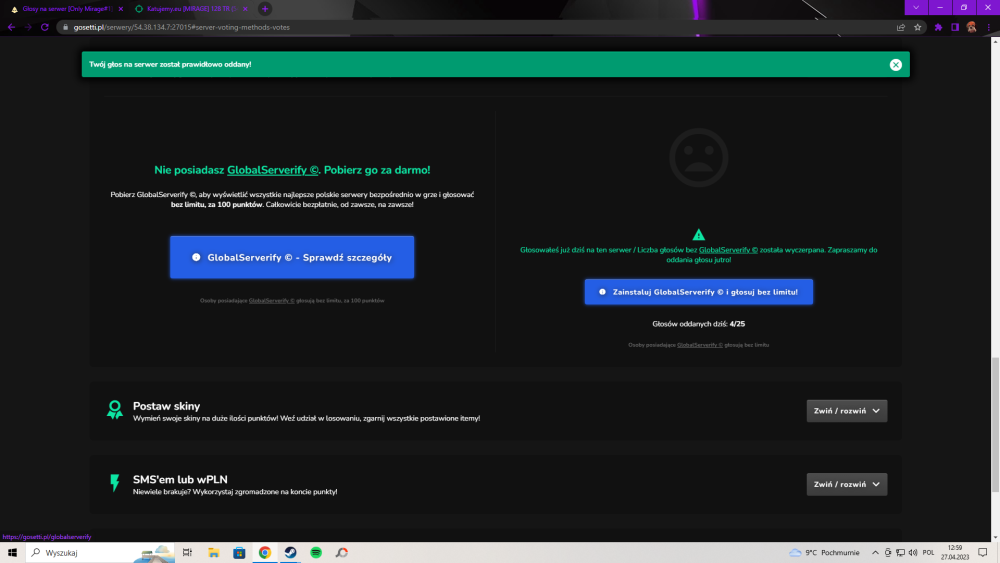Open Spotify from taskbar

pos(316,553)
